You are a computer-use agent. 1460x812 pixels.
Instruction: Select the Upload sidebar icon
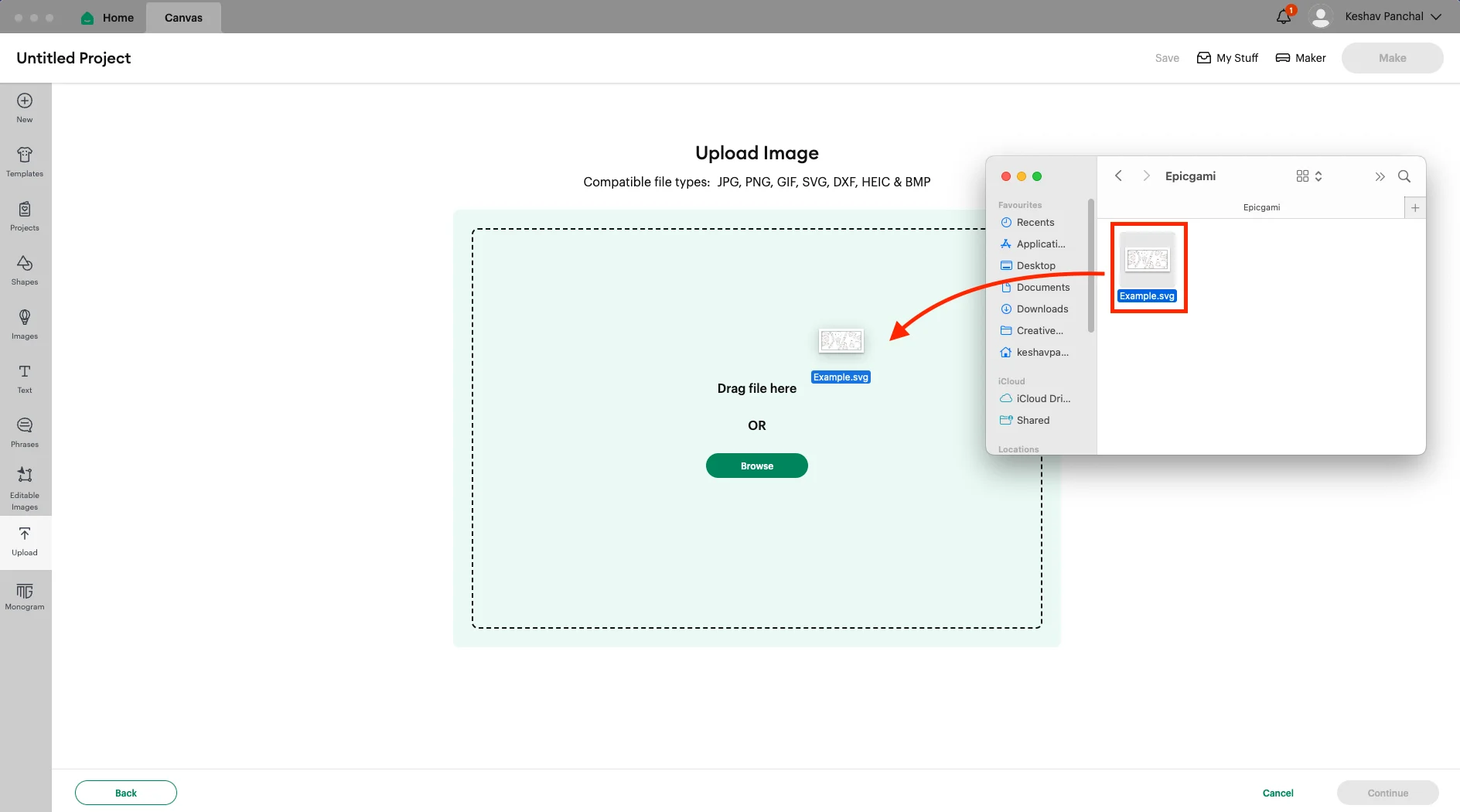coord(25,541)
